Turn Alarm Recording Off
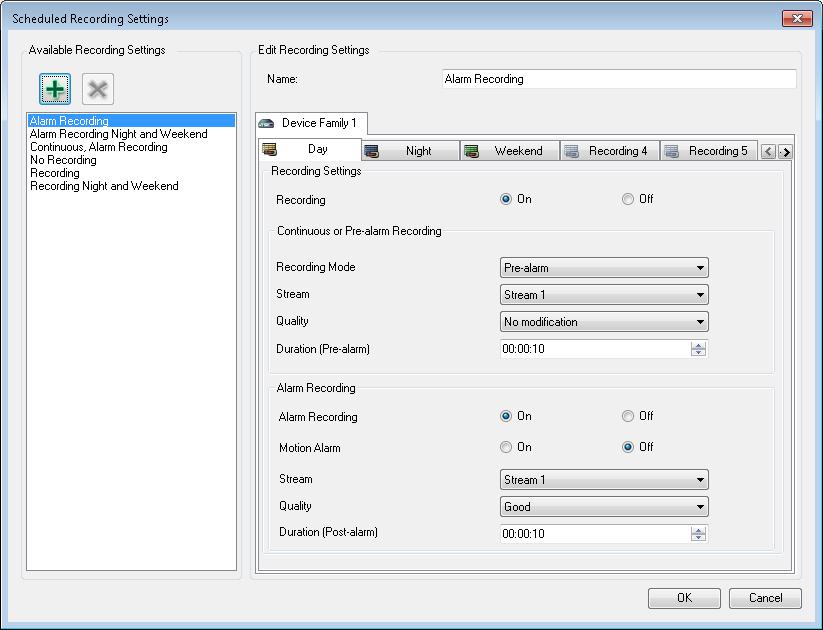This screenshot has height=630, width=823. pos(627,416)
